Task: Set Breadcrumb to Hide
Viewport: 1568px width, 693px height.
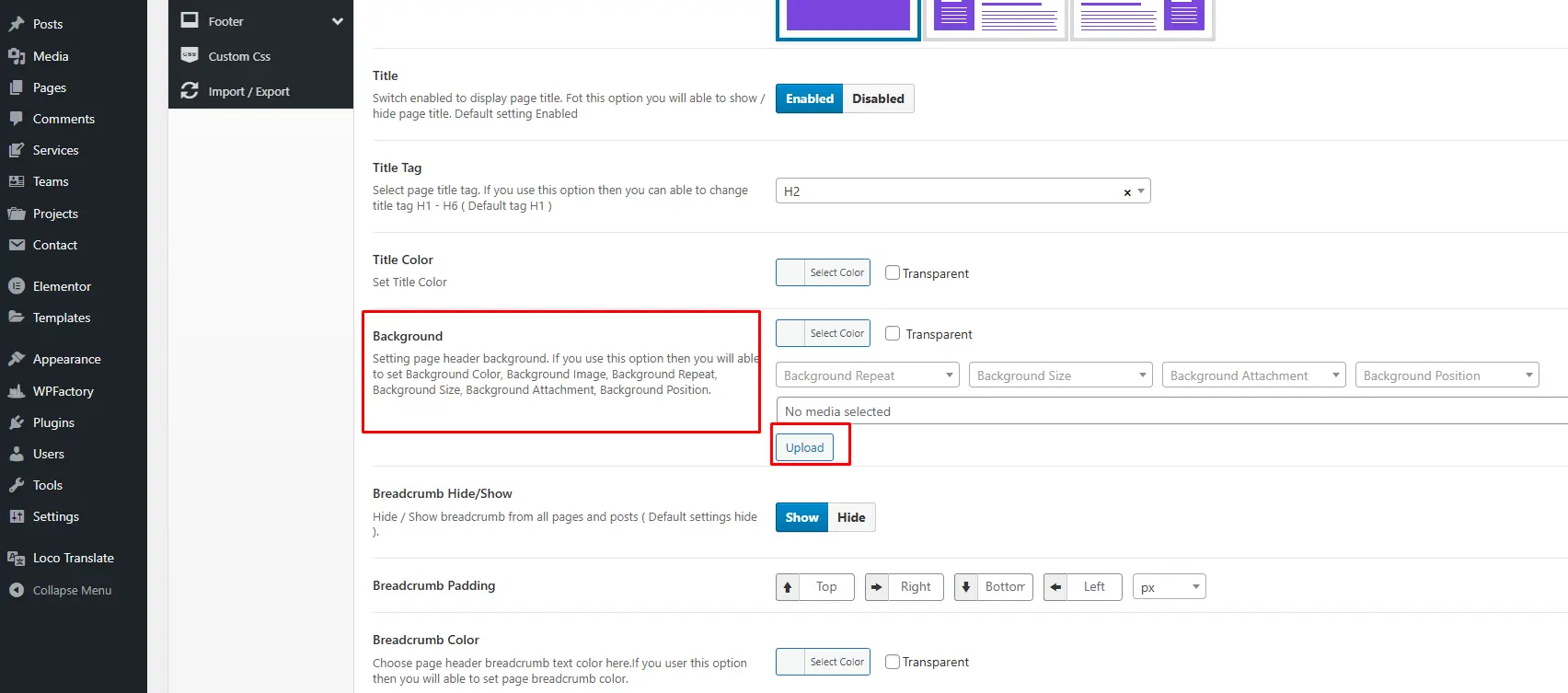Action: pos(851,517)
